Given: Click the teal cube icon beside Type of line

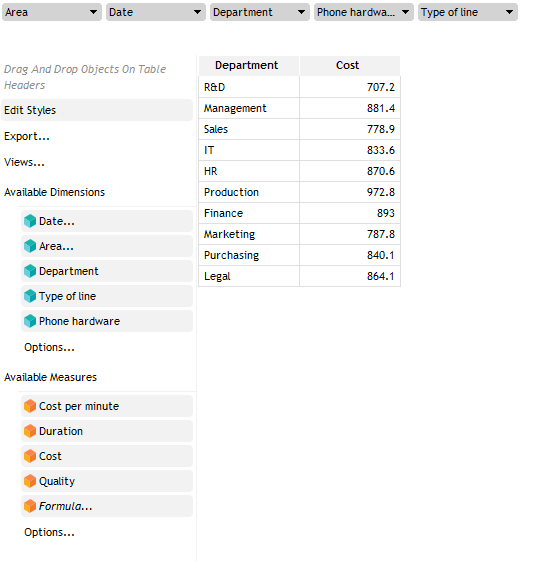Looking at the screenshot, I should 30,296.
